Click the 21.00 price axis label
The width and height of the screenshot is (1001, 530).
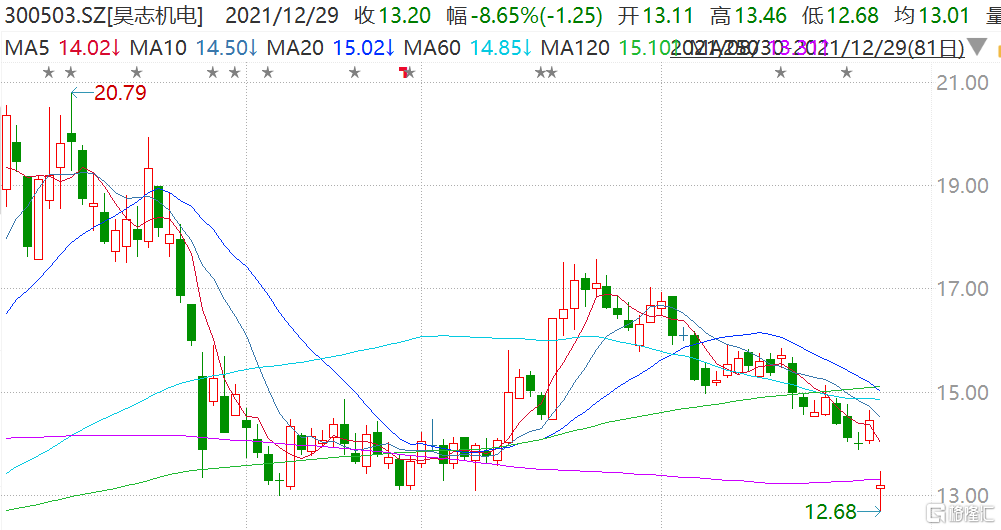click(x=962, y=82)
